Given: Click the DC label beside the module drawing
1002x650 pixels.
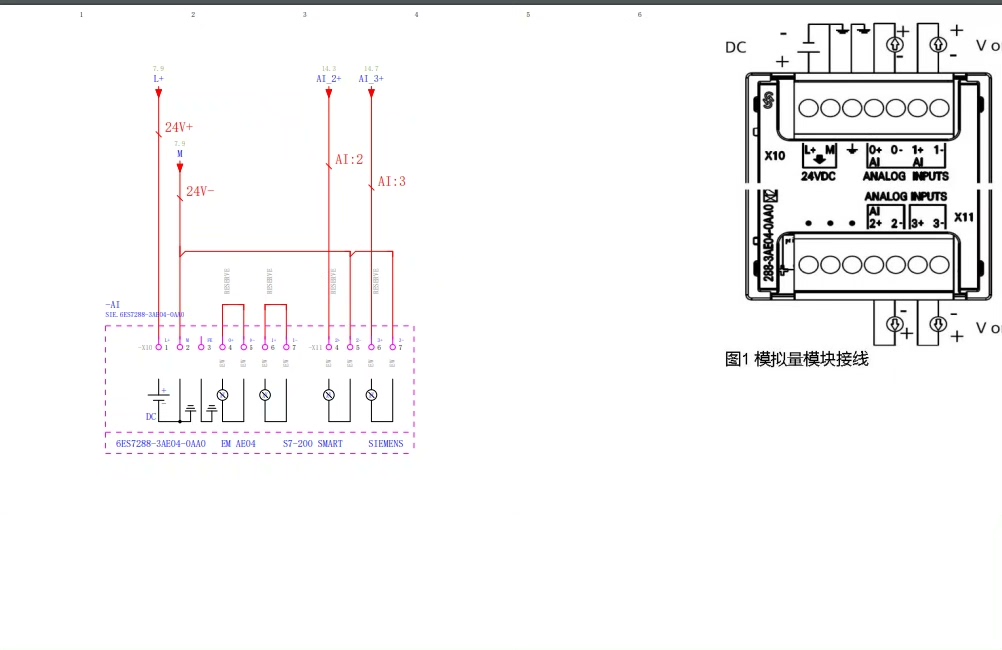Looking at the screenshot, I should 736,47.
